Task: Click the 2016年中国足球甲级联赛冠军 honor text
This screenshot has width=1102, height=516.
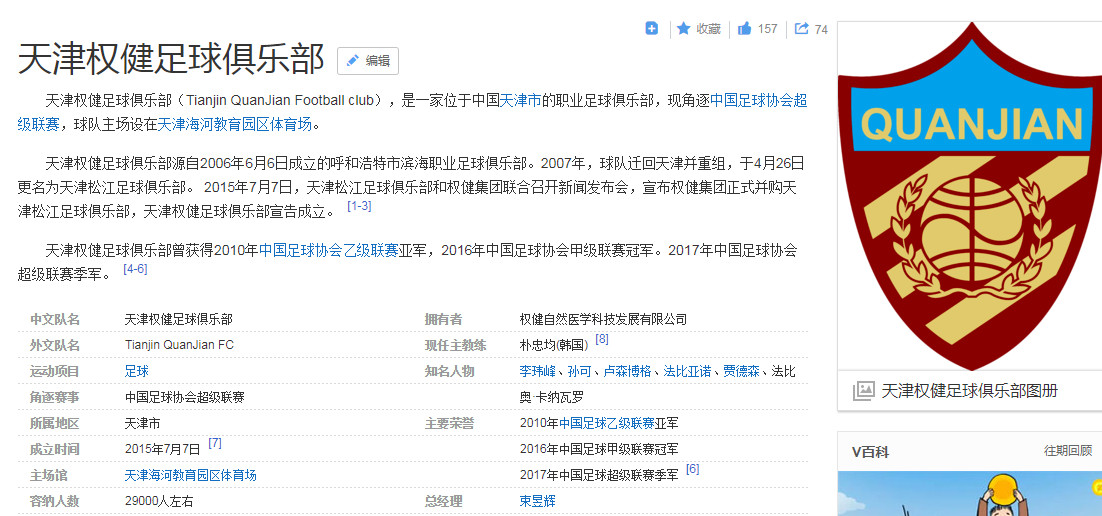Action: click(x=599, y=449)
